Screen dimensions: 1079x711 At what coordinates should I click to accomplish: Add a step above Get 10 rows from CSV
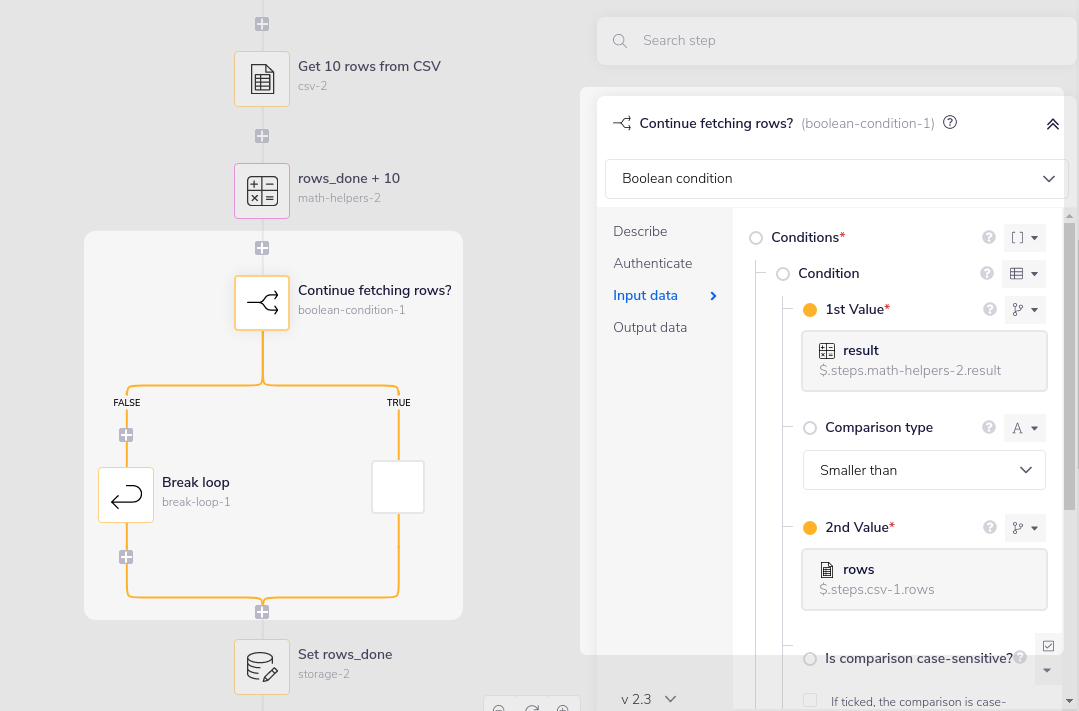coord(262,24)
